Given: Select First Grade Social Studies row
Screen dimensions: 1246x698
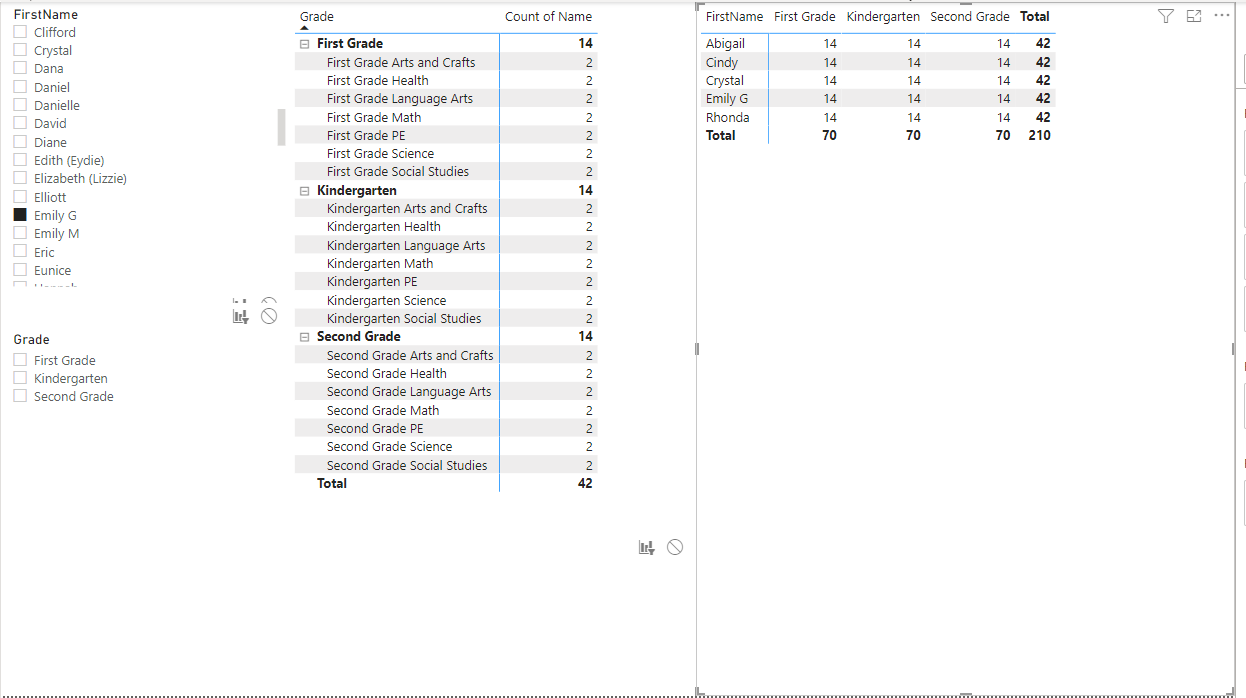Looking at the screenshot, I should 446,172.
